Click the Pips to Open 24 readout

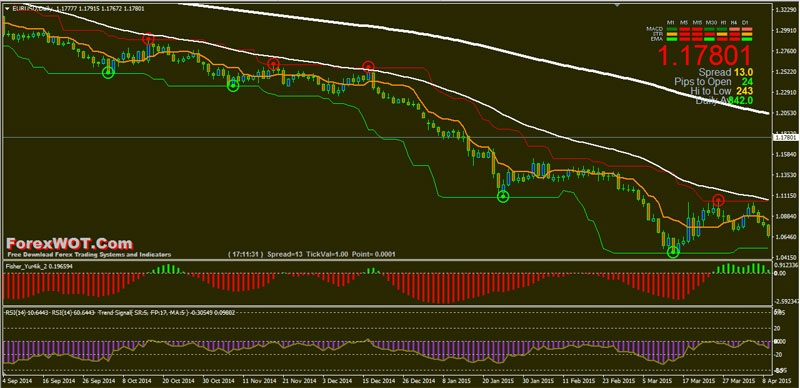coord(714,82)
